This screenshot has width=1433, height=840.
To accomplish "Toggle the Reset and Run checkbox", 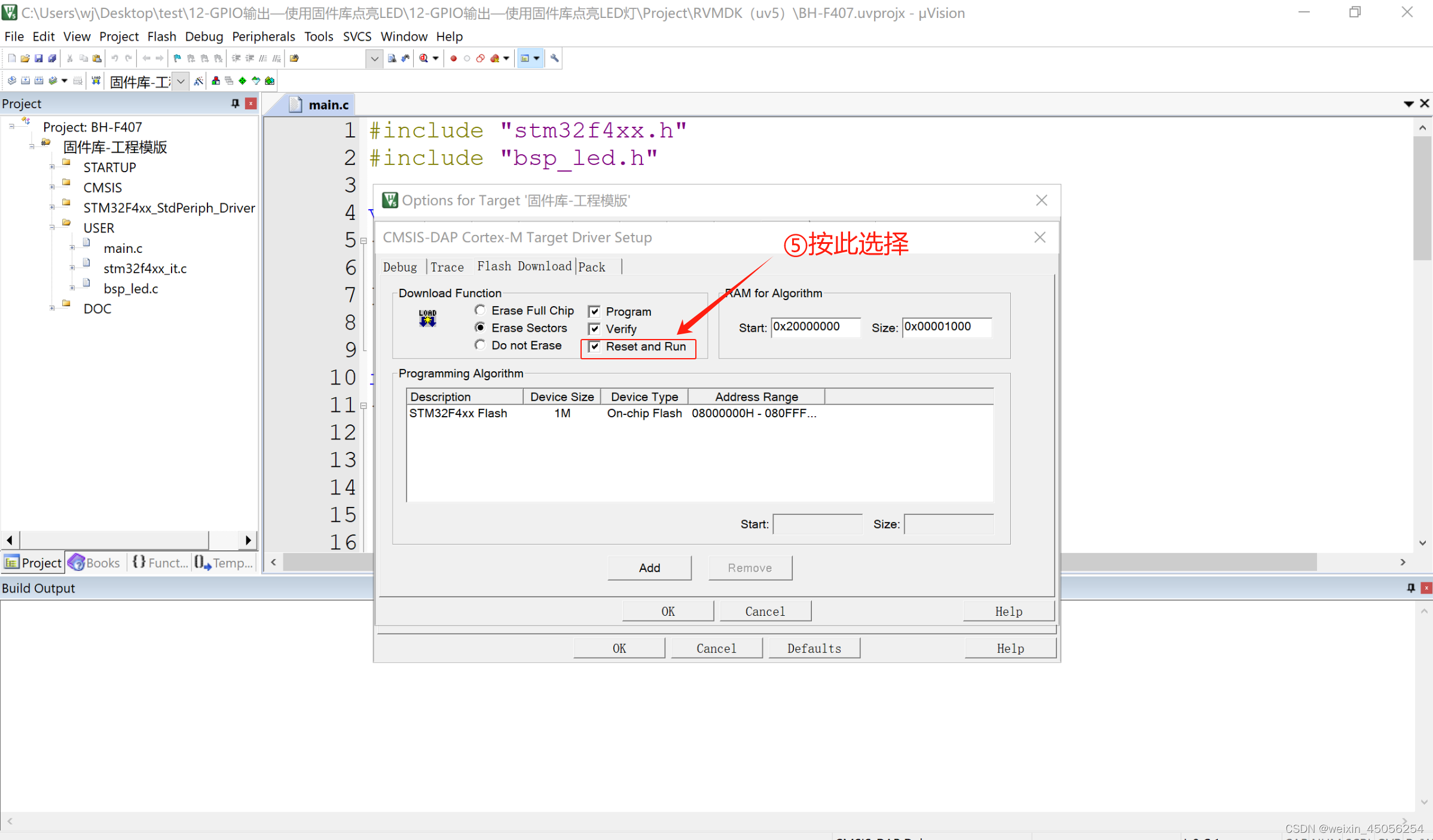I will coord(594,346).
